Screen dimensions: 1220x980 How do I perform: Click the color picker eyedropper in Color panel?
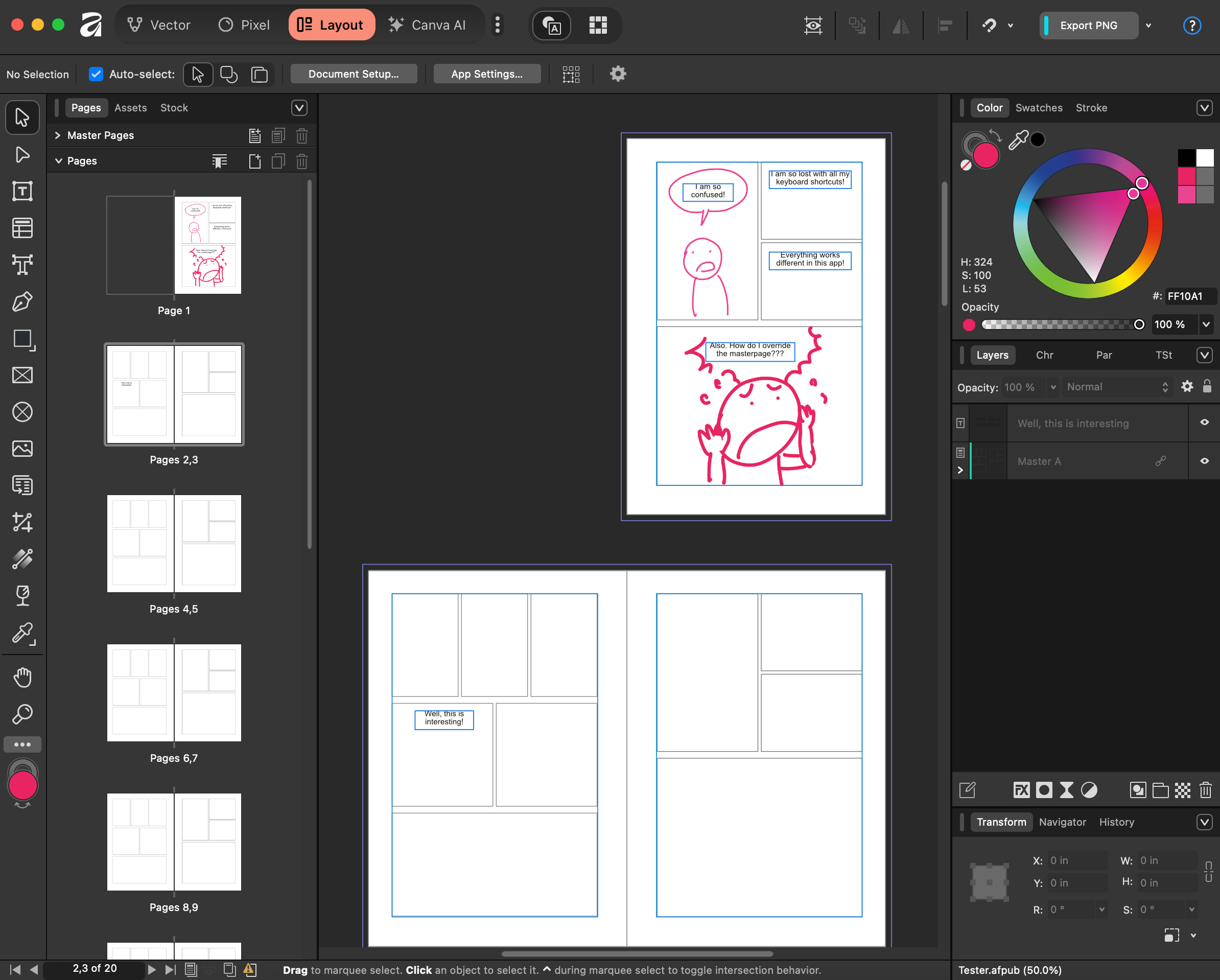[1018, 140]
